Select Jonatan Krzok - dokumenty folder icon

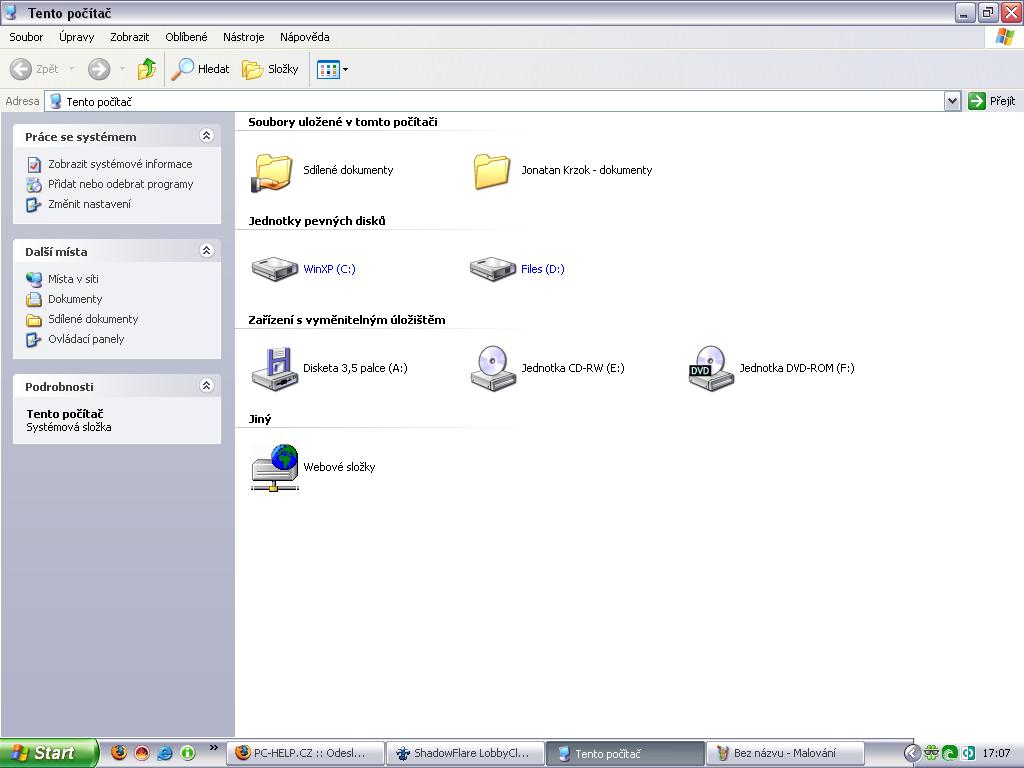(492, 171)
